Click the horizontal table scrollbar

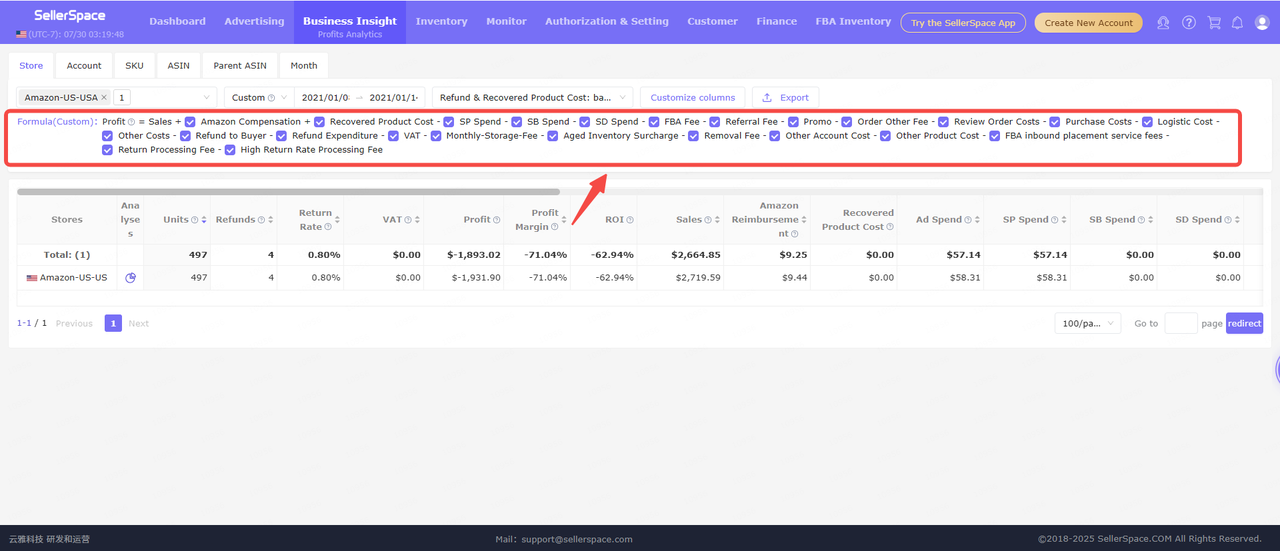288,191
